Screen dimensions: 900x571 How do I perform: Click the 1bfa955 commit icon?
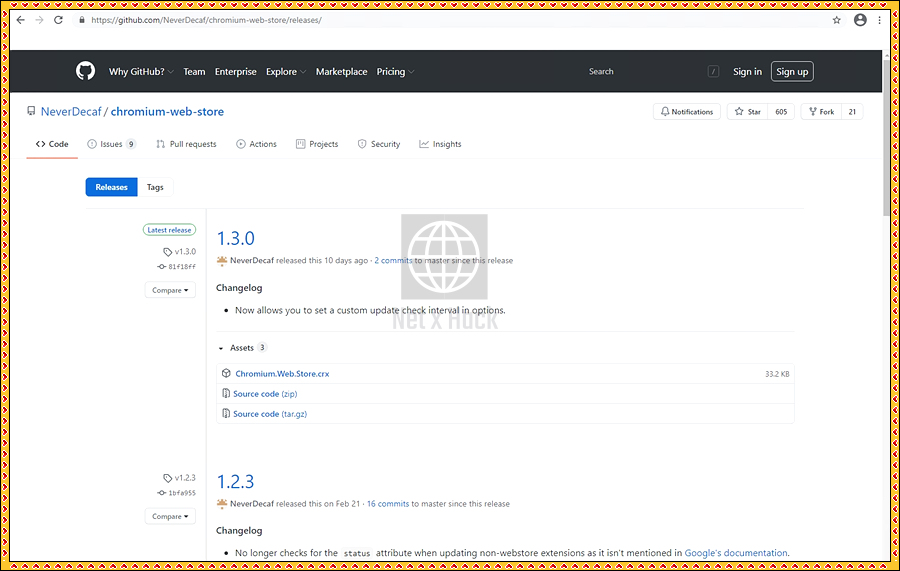(x=162, y=493)
